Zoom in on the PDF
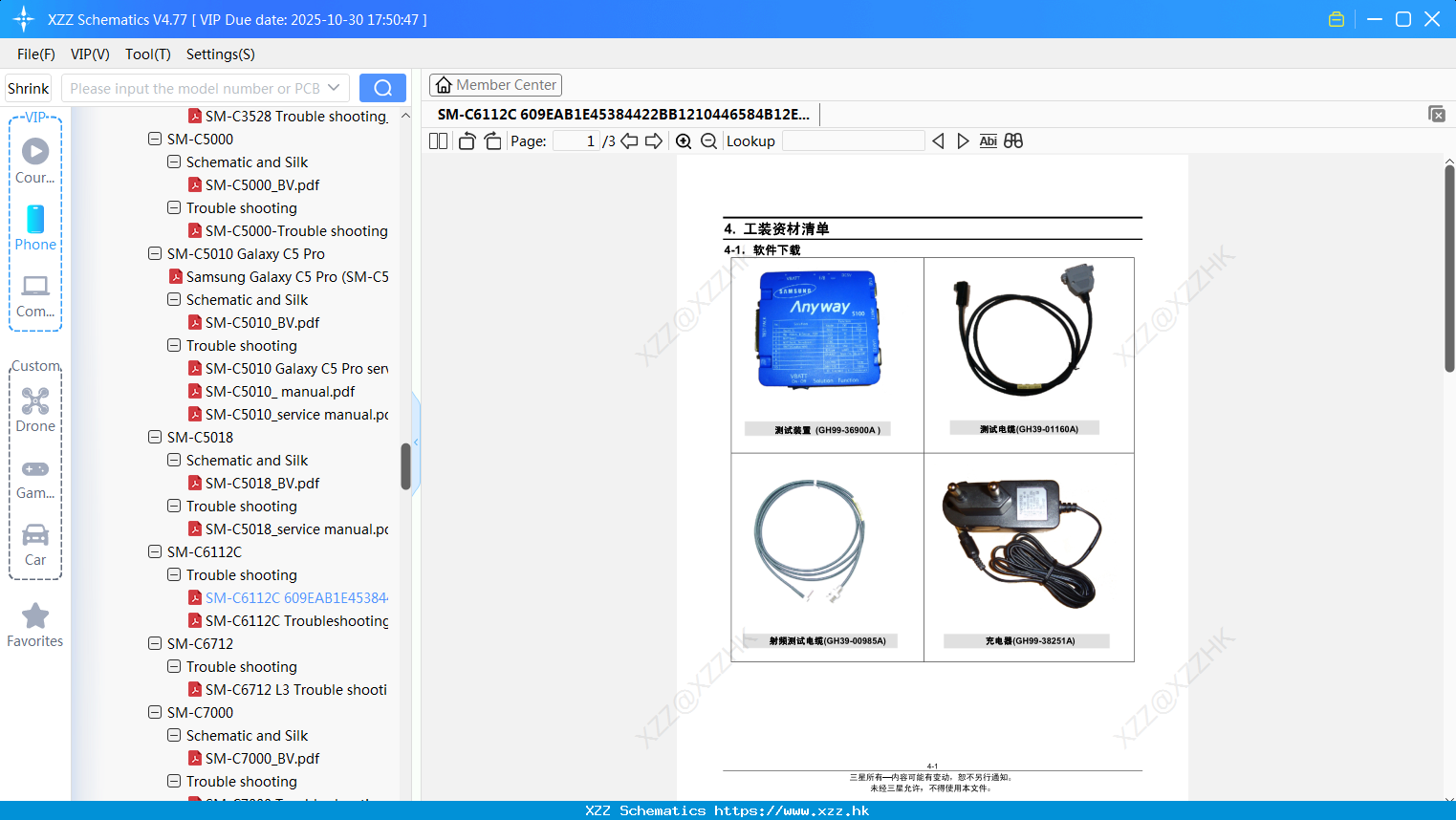Viewport: 1456px width, 820px height. [684, 141]
